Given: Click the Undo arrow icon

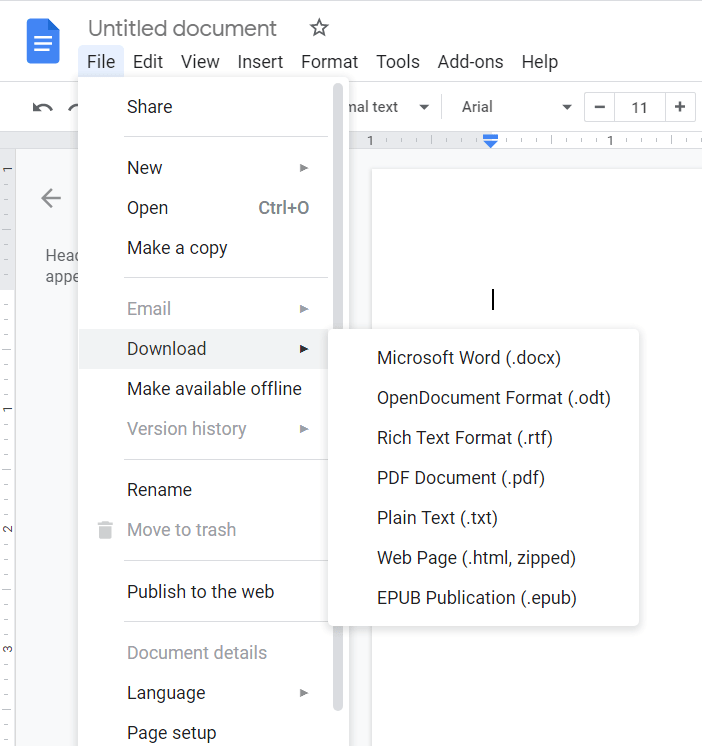Looking at the screenshot, I should pyautogui.click(x=42, y=107).
